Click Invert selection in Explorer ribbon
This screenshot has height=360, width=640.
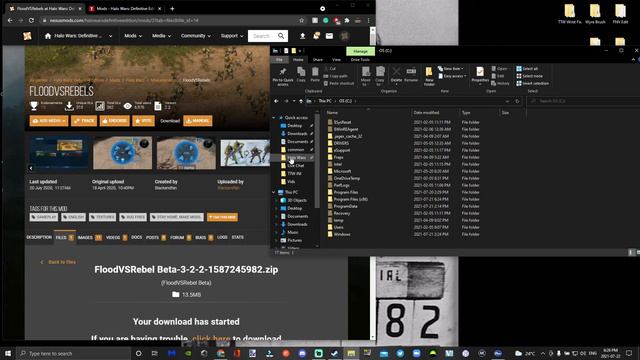tap(532, 83)
